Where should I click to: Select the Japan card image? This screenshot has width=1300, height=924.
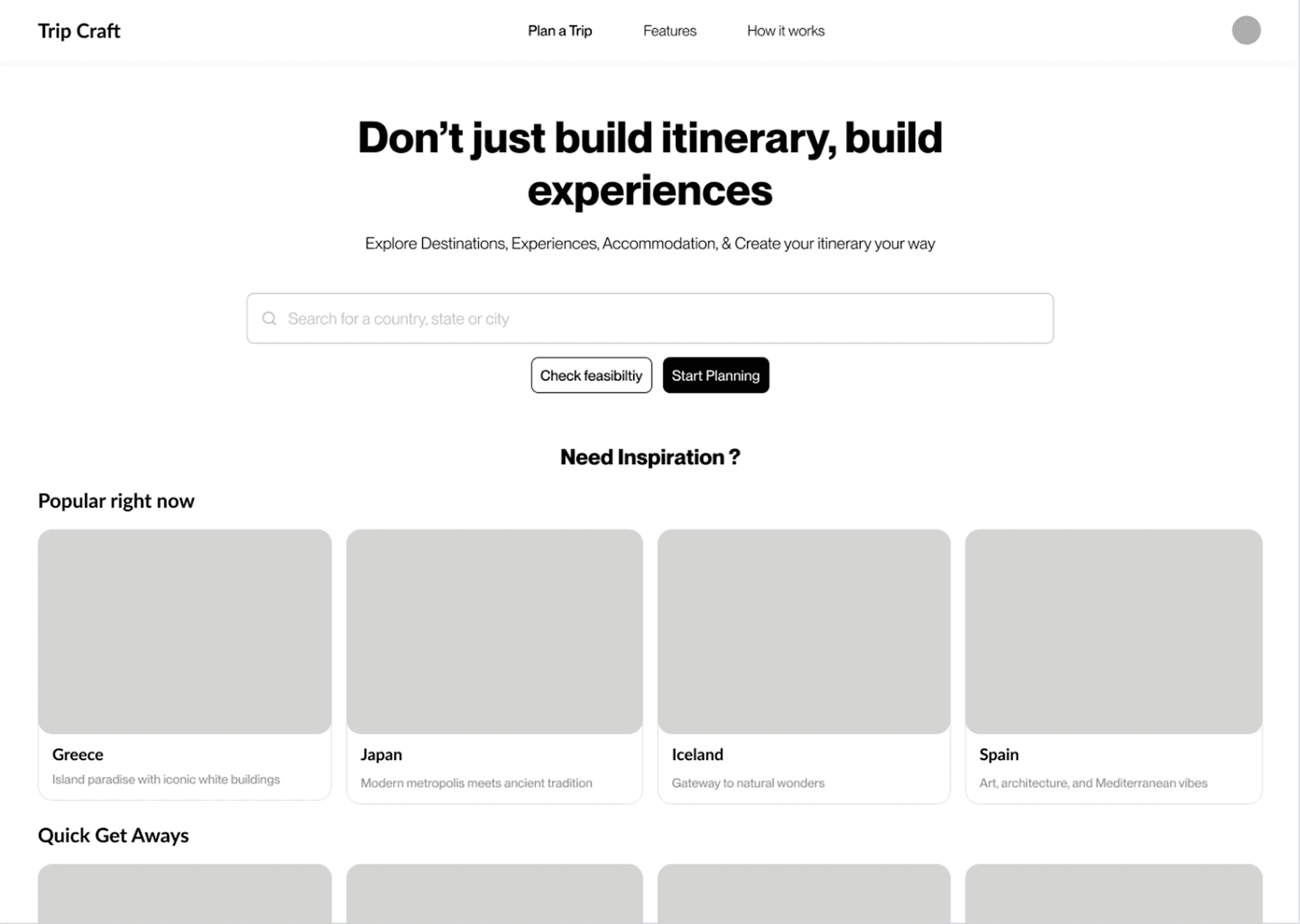(x=494, y=631)
